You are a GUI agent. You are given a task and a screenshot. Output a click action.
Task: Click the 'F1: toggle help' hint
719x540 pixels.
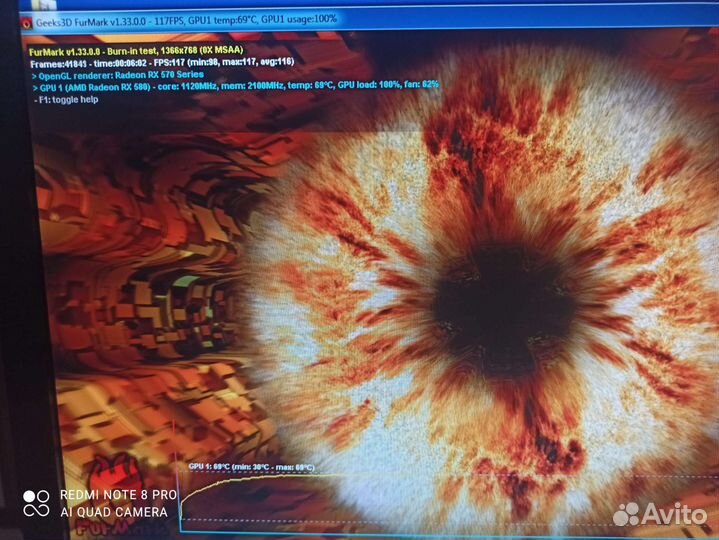point(66,99)
